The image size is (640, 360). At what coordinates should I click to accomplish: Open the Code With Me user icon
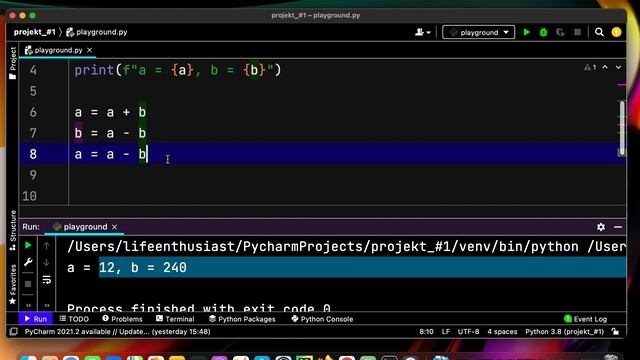pos(422,32)
